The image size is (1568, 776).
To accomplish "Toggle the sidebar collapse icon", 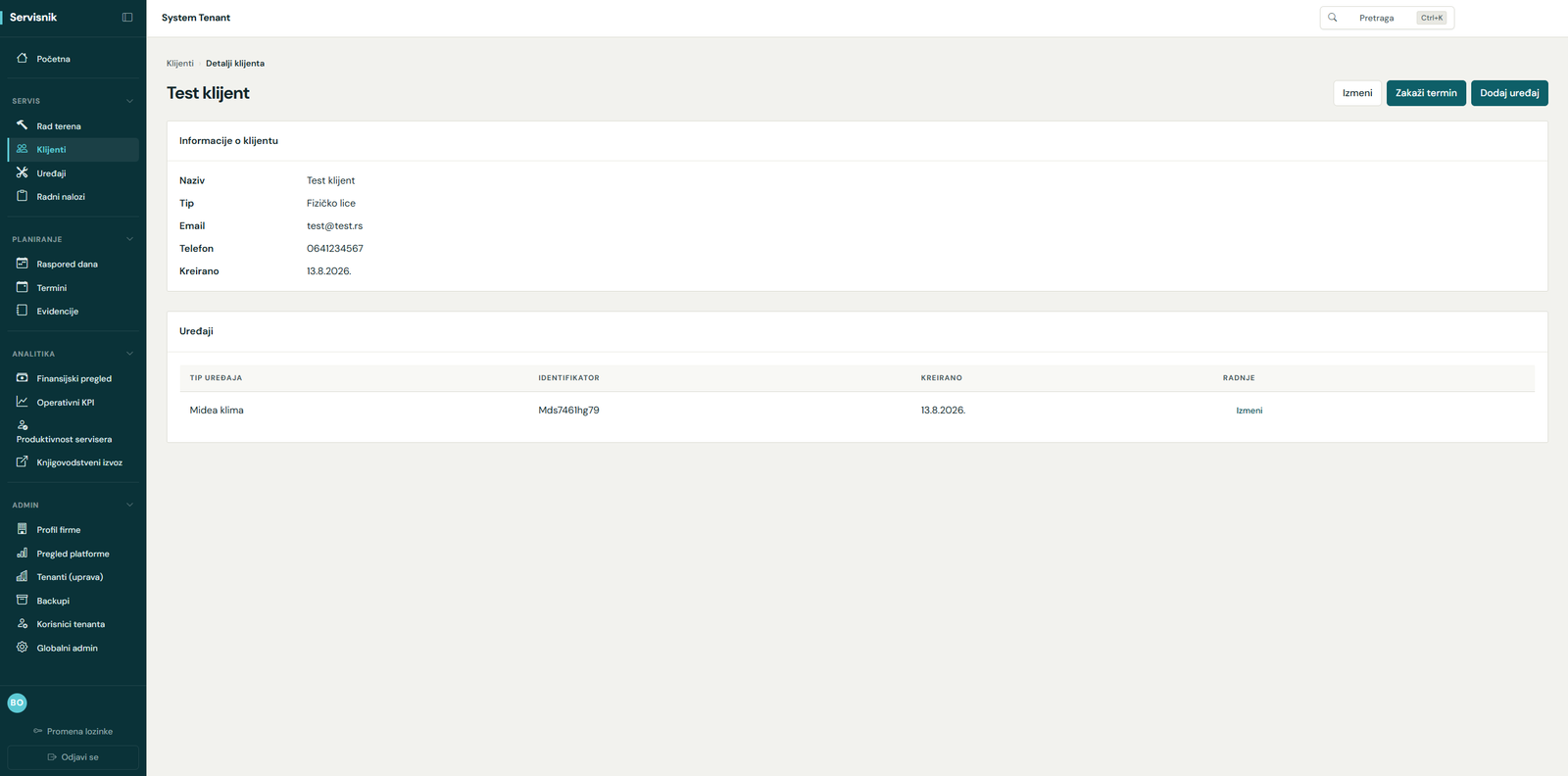I will click(x=127, y=18).
